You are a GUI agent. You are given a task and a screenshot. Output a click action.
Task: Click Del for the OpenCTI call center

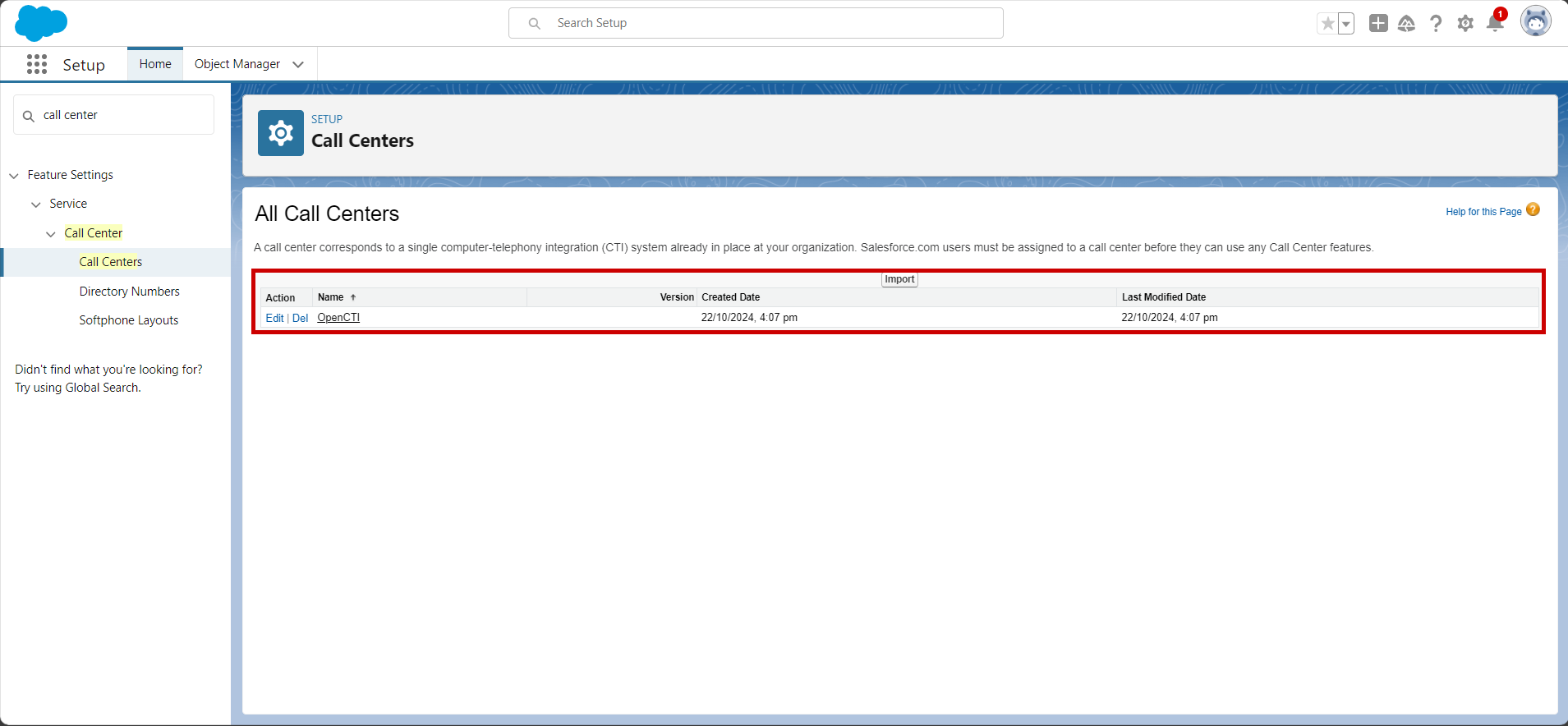click(300, 318)
